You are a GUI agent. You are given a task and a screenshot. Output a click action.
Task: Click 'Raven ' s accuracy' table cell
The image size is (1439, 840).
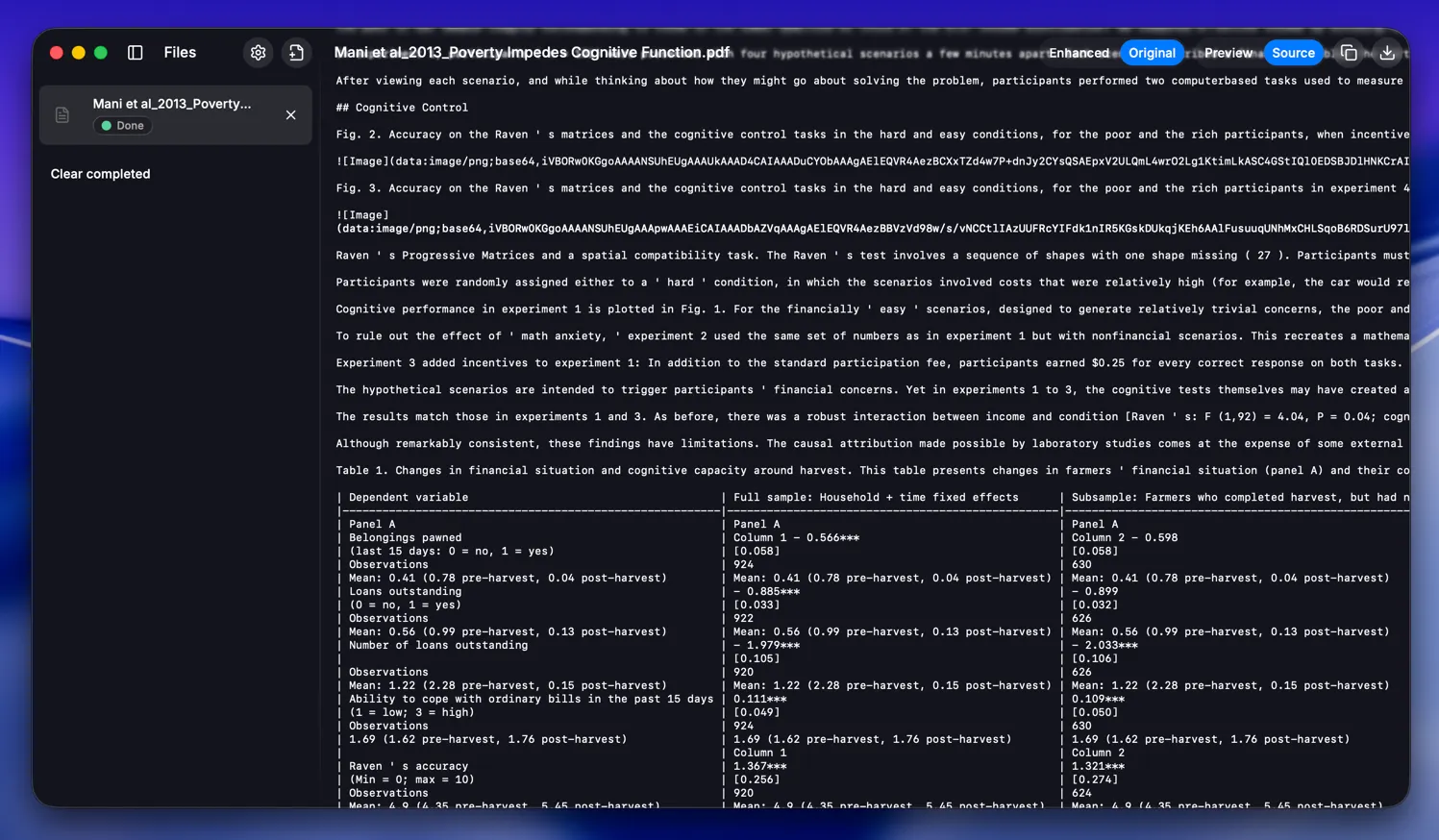pyautogui.click(x=409, y=767)
